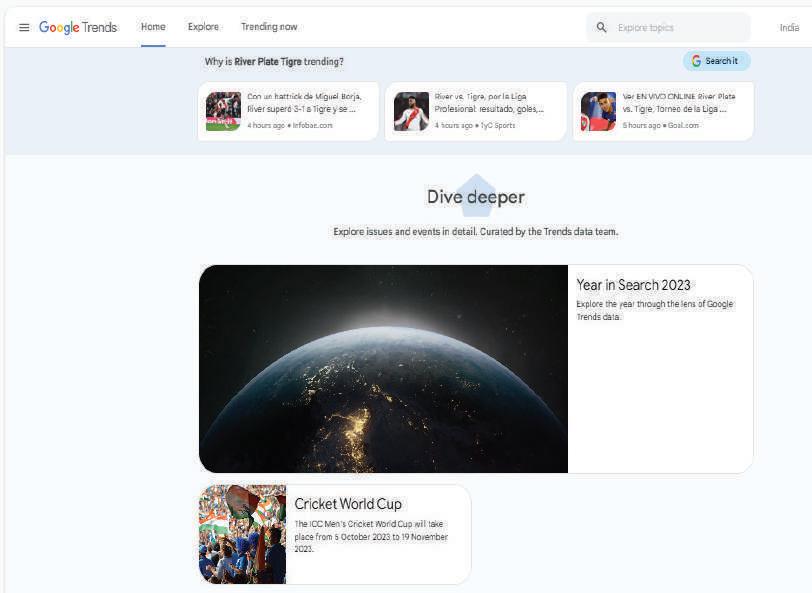The height and width of the screenshot is (593, 812).
Task: Click 'Explore issues and events in detail' subtitle
Action: point(476,232)
